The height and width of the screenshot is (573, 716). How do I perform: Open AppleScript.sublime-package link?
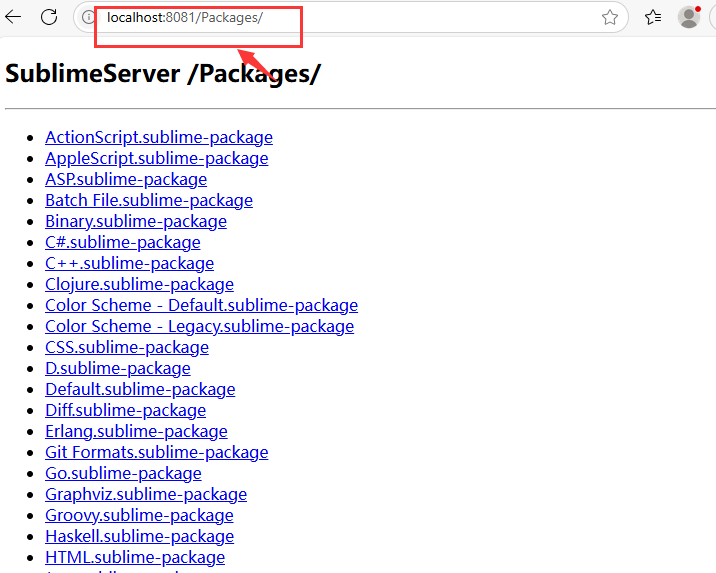point(157,158)
